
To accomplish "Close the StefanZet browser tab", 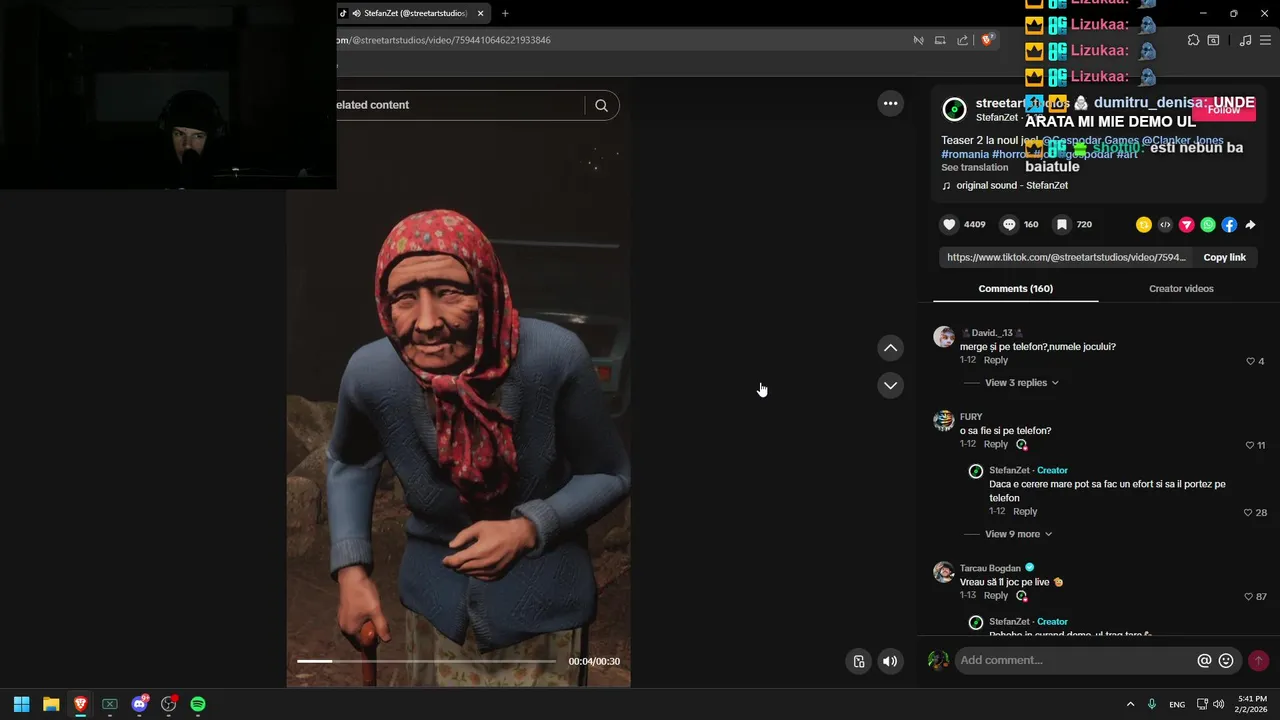I will pos(480,13).
